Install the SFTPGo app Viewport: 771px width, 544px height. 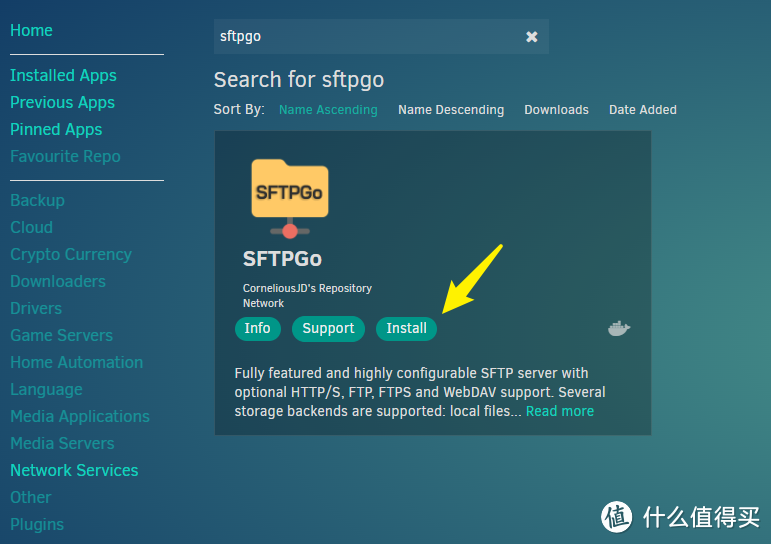point(406,329)
